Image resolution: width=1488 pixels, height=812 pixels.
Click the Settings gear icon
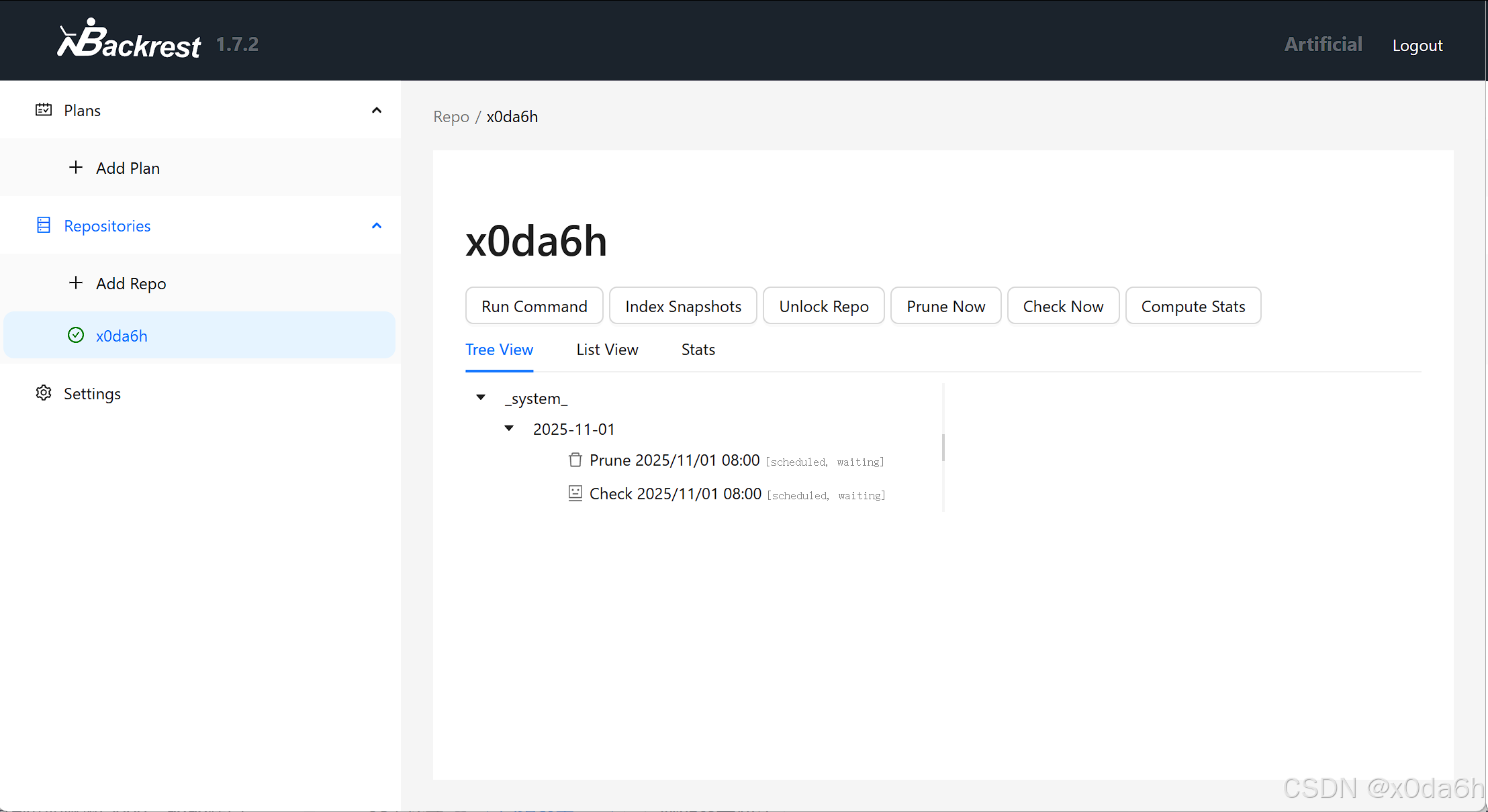(44, 393)
